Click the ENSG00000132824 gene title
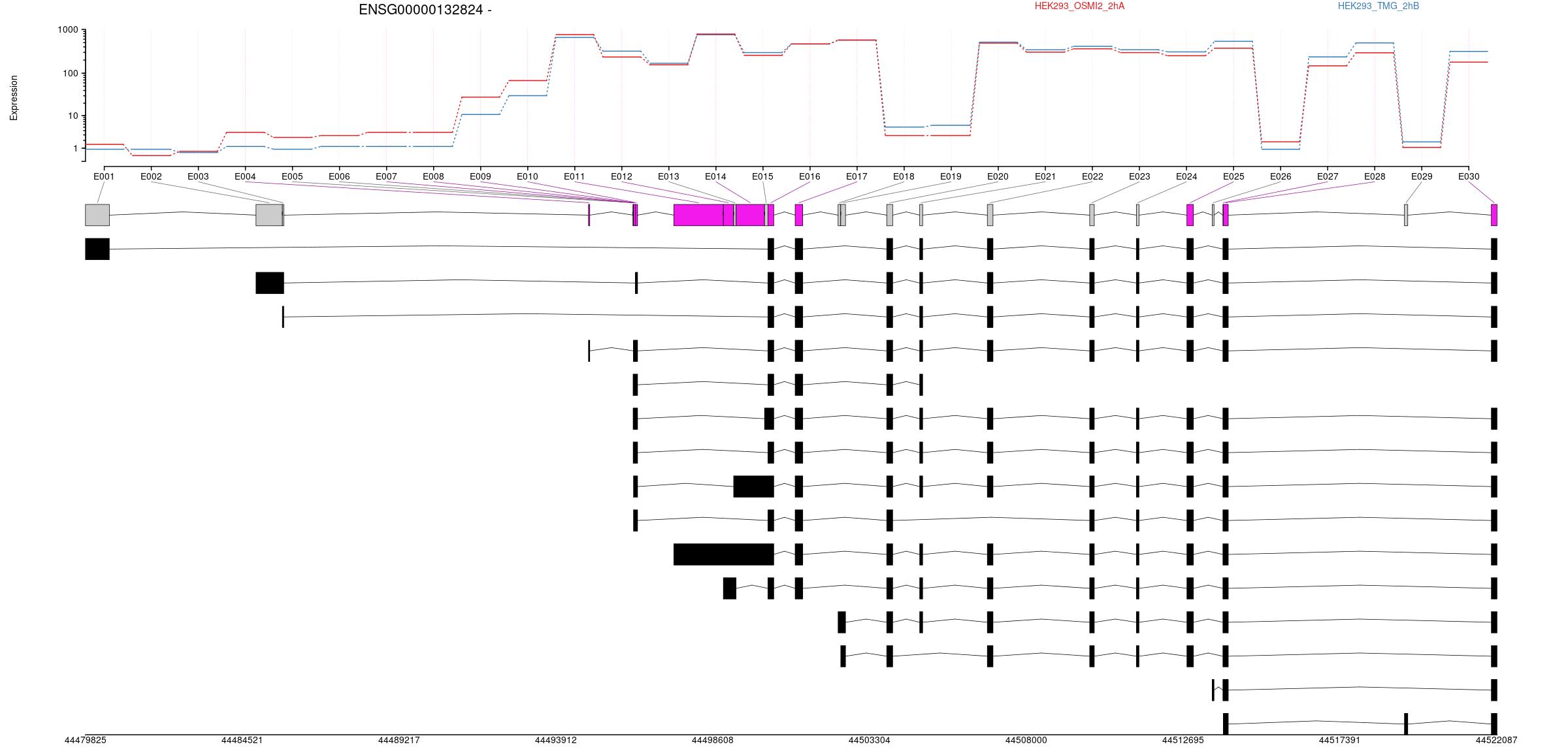Viewport: 1568px width, 751px height. (425, 10)
